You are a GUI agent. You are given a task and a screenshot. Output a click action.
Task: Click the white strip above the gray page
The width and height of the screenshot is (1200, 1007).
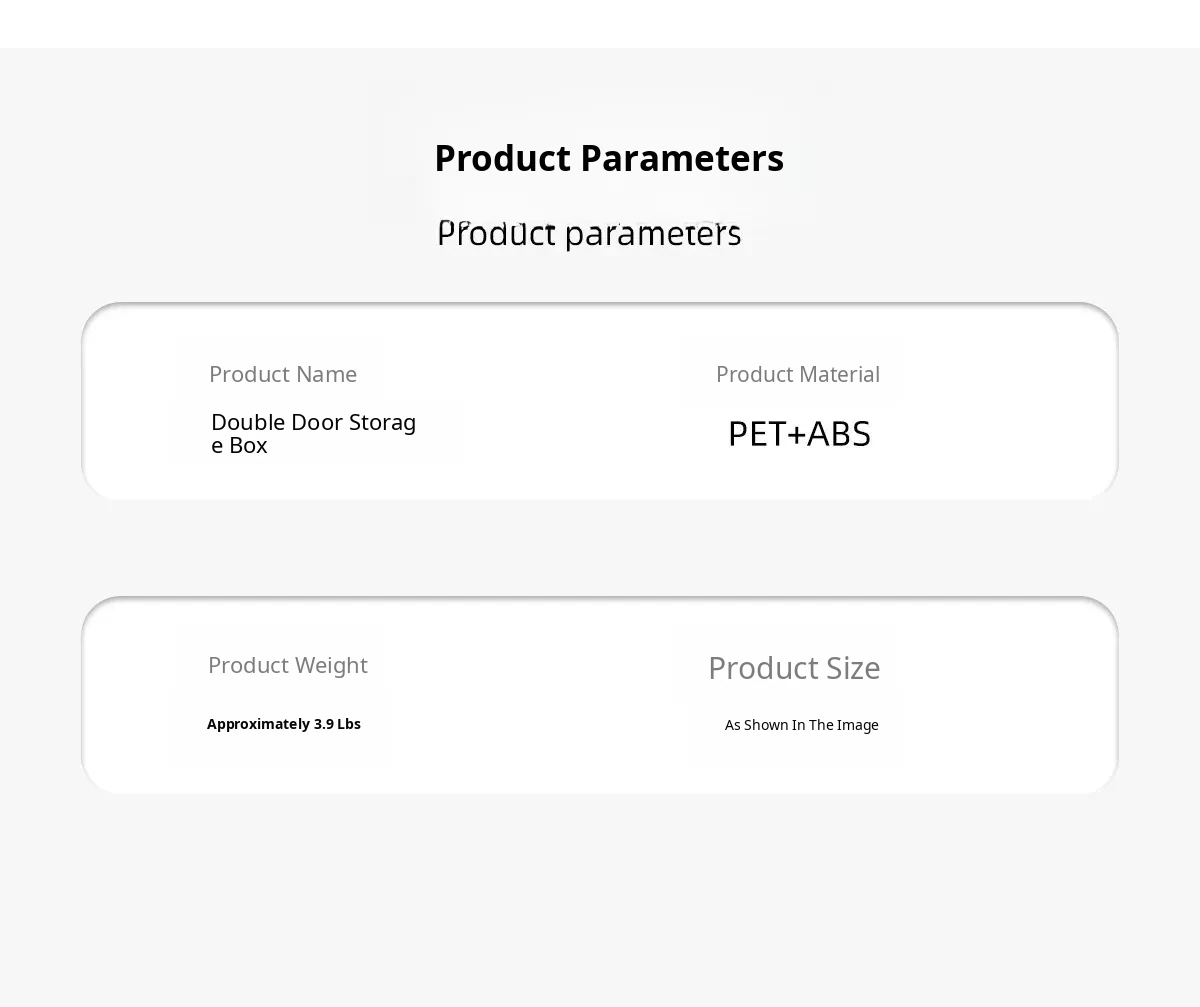pyautogui.click(x=600, y=23)
